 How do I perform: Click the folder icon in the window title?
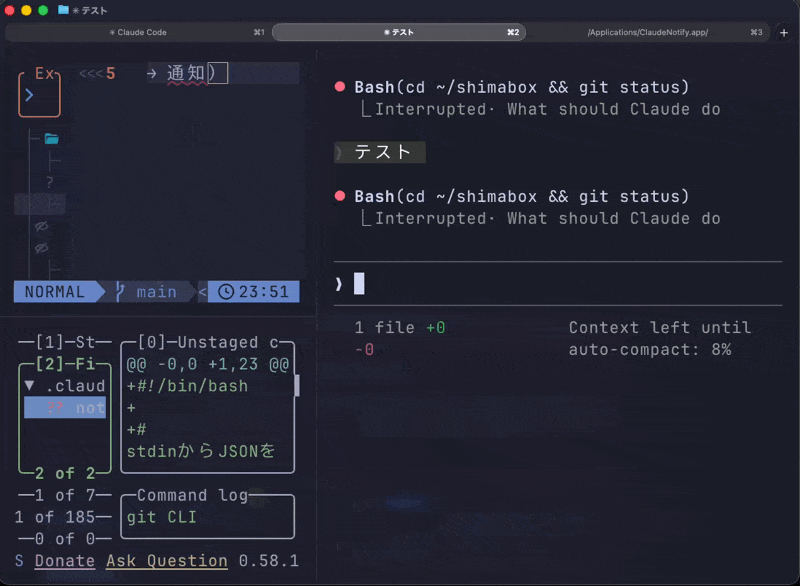(63, 10)
